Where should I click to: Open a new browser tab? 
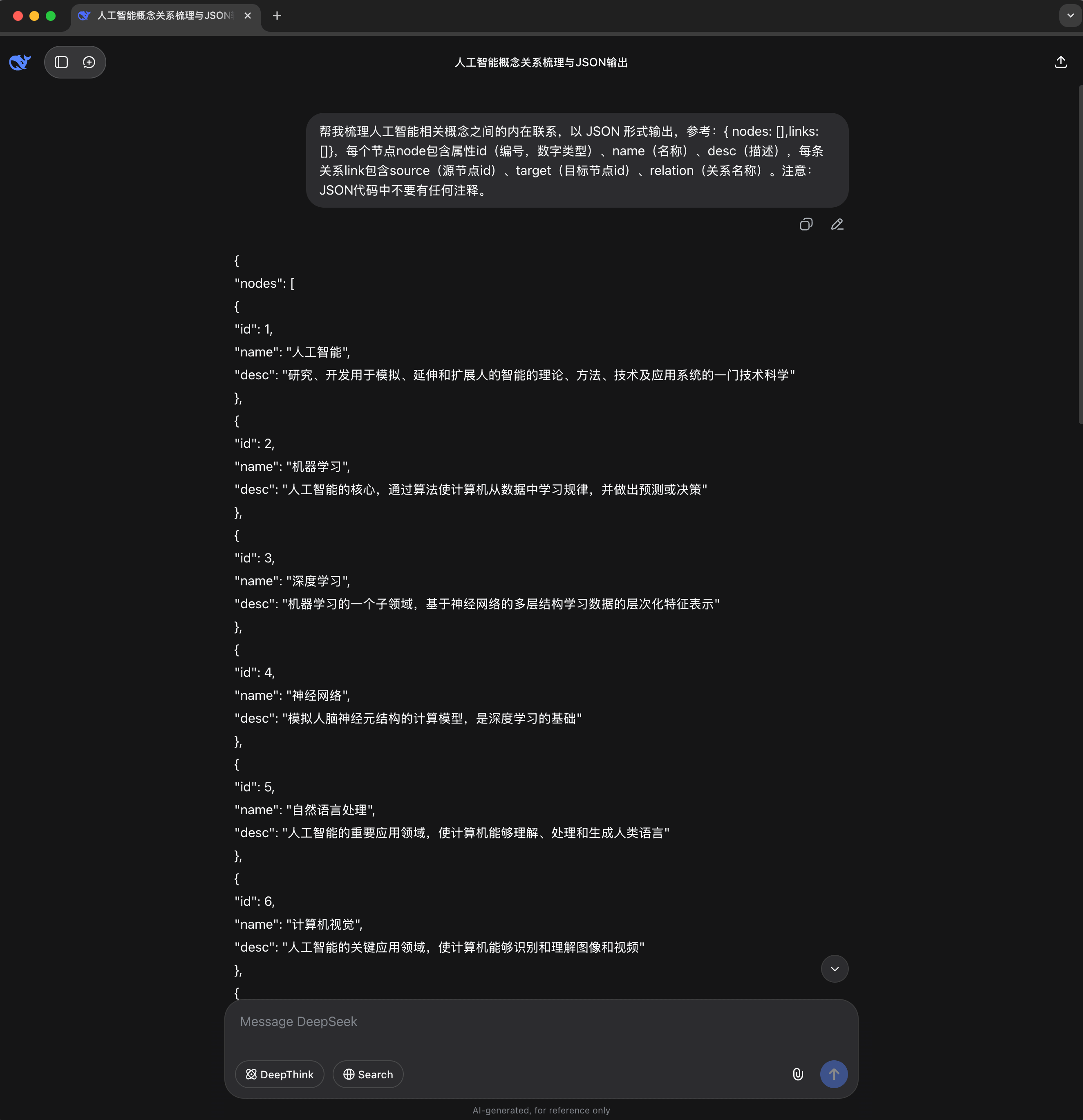(x=277, y=16)
